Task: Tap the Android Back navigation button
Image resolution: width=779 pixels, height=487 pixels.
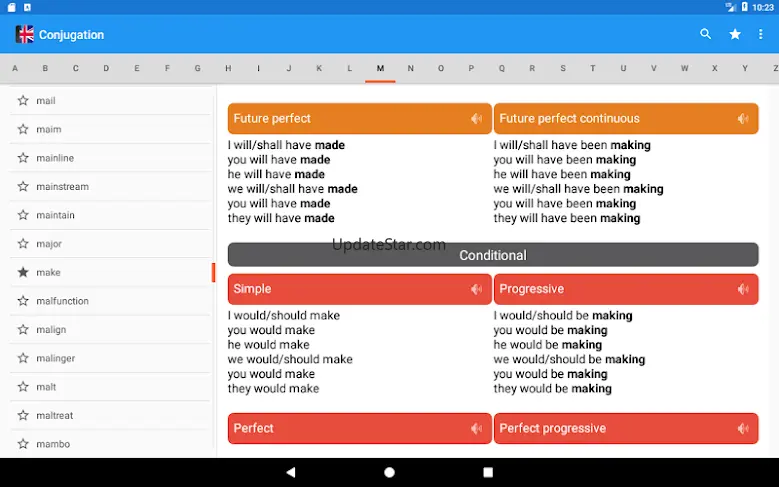Action: coord(291,472)
